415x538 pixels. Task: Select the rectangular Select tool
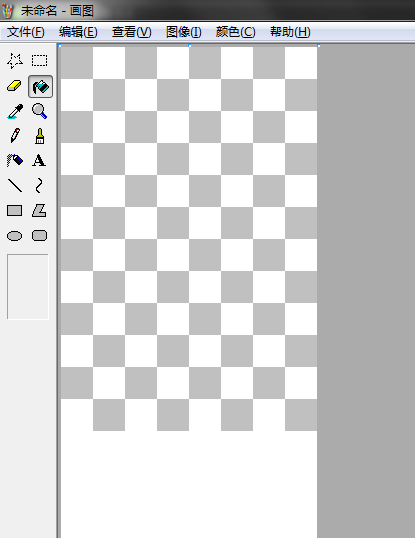(40, 61)
